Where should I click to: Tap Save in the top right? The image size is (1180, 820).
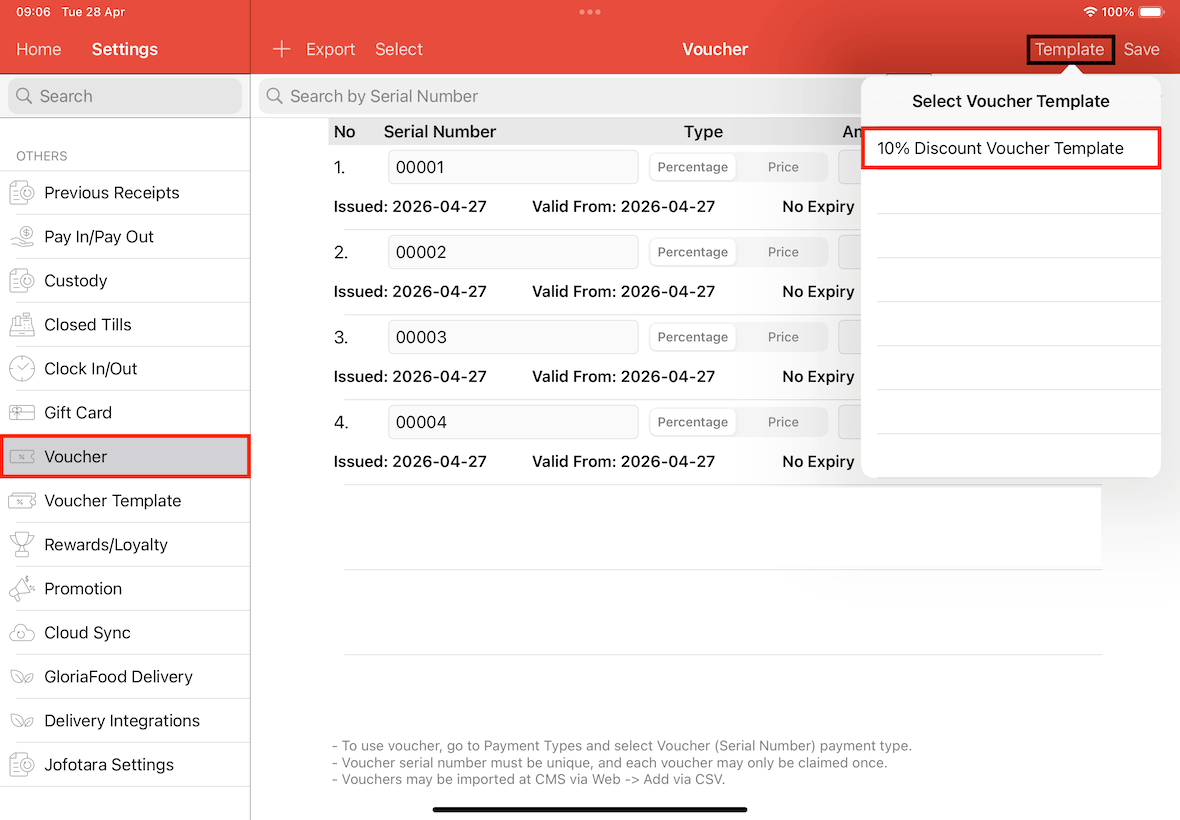tap(1141, 50)
